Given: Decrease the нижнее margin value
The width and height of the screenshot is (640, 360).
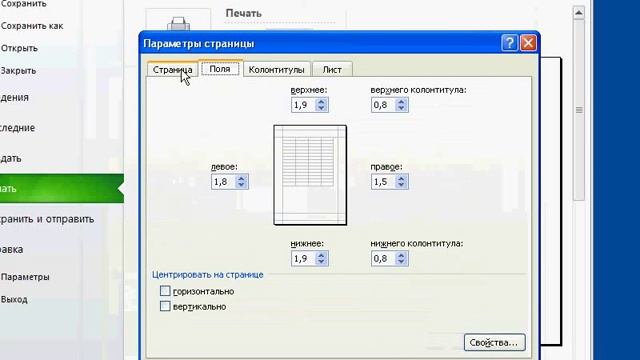Looking at the screenshot, I should (321, 262).
